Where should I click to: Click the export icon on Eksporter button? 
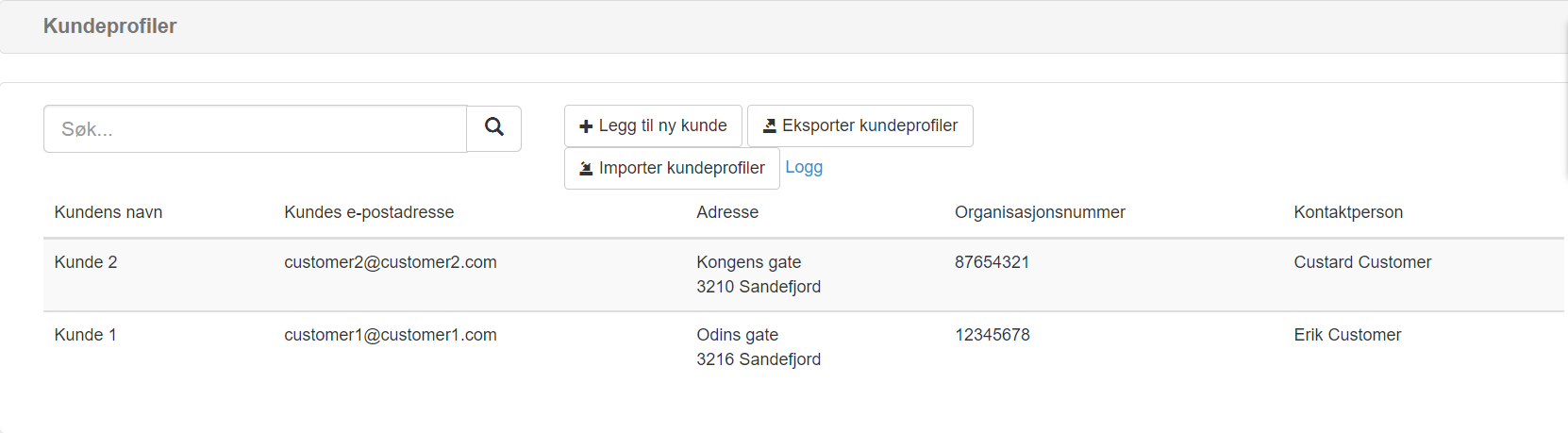pos(770,125)
